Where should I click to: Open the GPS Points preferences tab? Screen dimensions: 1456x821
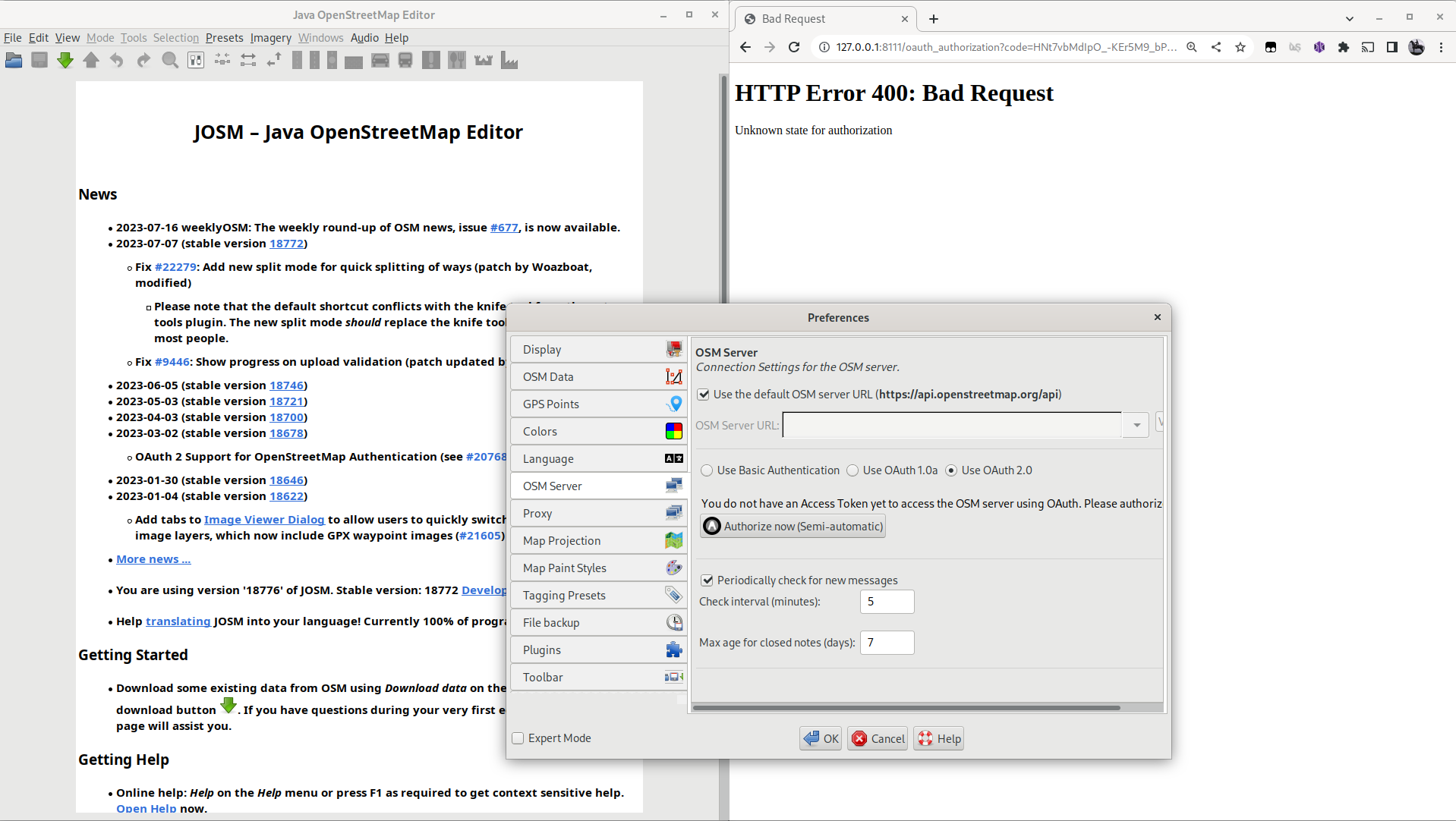pyautogui.click(x=599, y=404)
